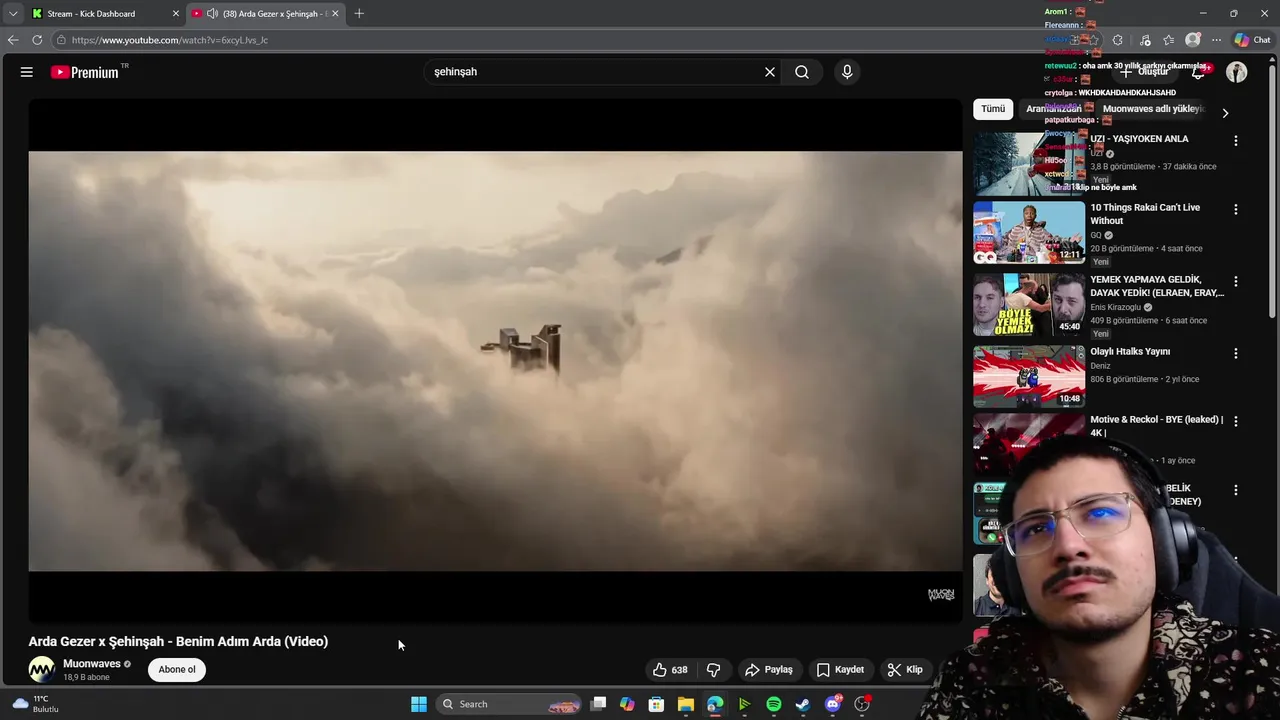Open Task View on taskbar
The width and height of the screenshot is (1280, 720).
(598, 704)
